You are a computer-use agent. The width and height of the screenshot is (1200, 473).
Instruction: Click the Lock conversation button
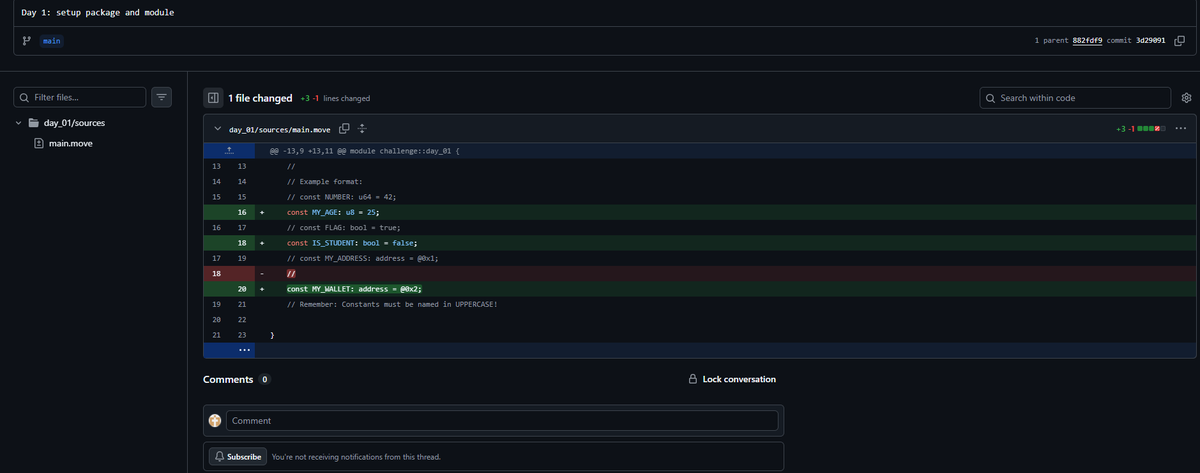pos(732,380)
